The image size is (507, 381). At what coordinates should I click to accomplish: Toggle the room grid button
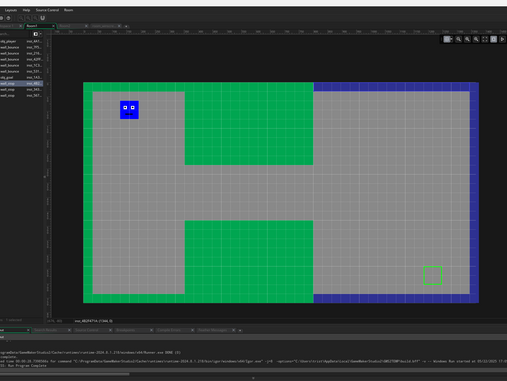tap(447, 39)
